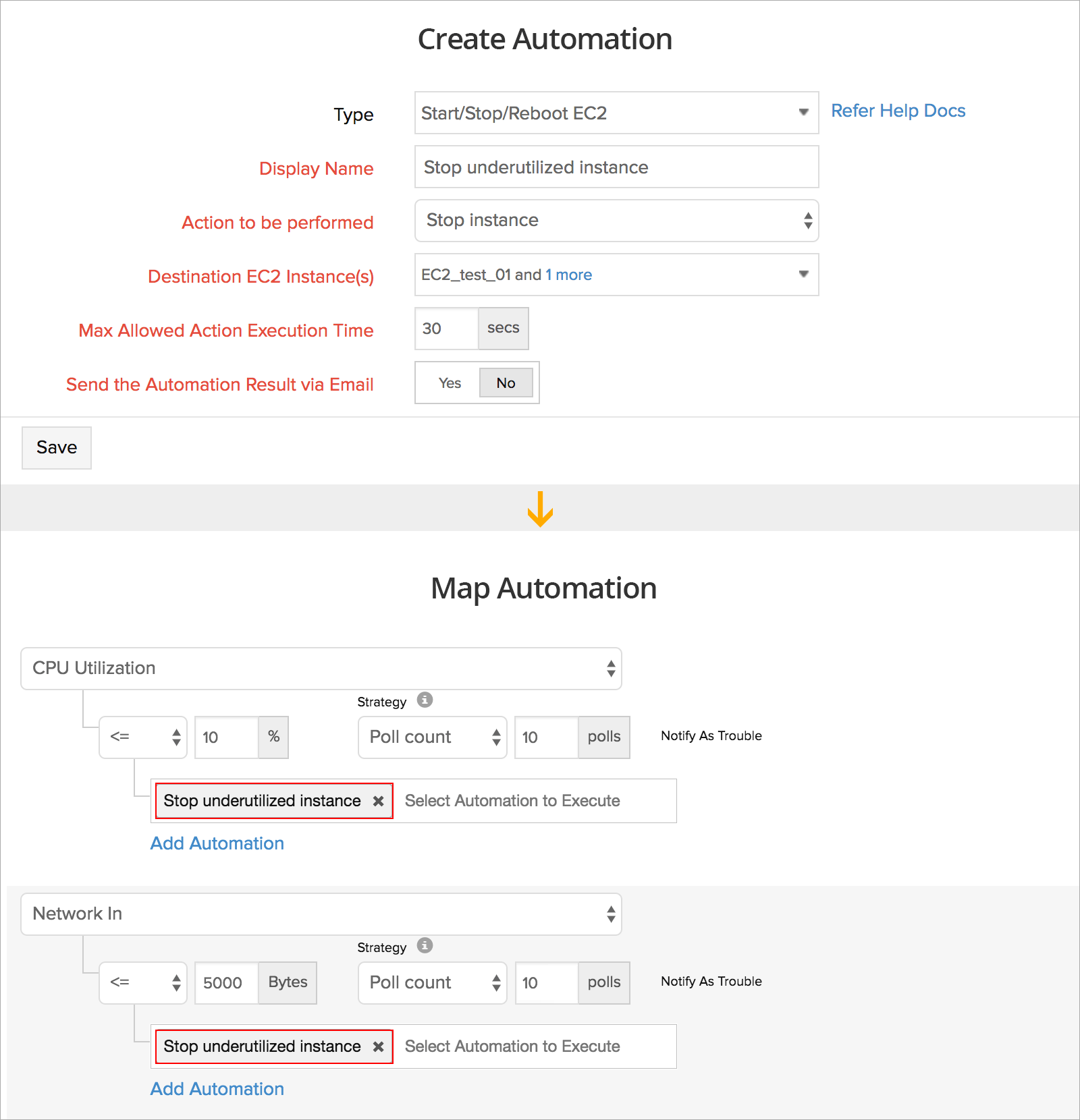Expand the 1 more instances link in Destination field
Image resolution: width=1080 pixels, height=1120 pixels.
[x=569, y=275]
